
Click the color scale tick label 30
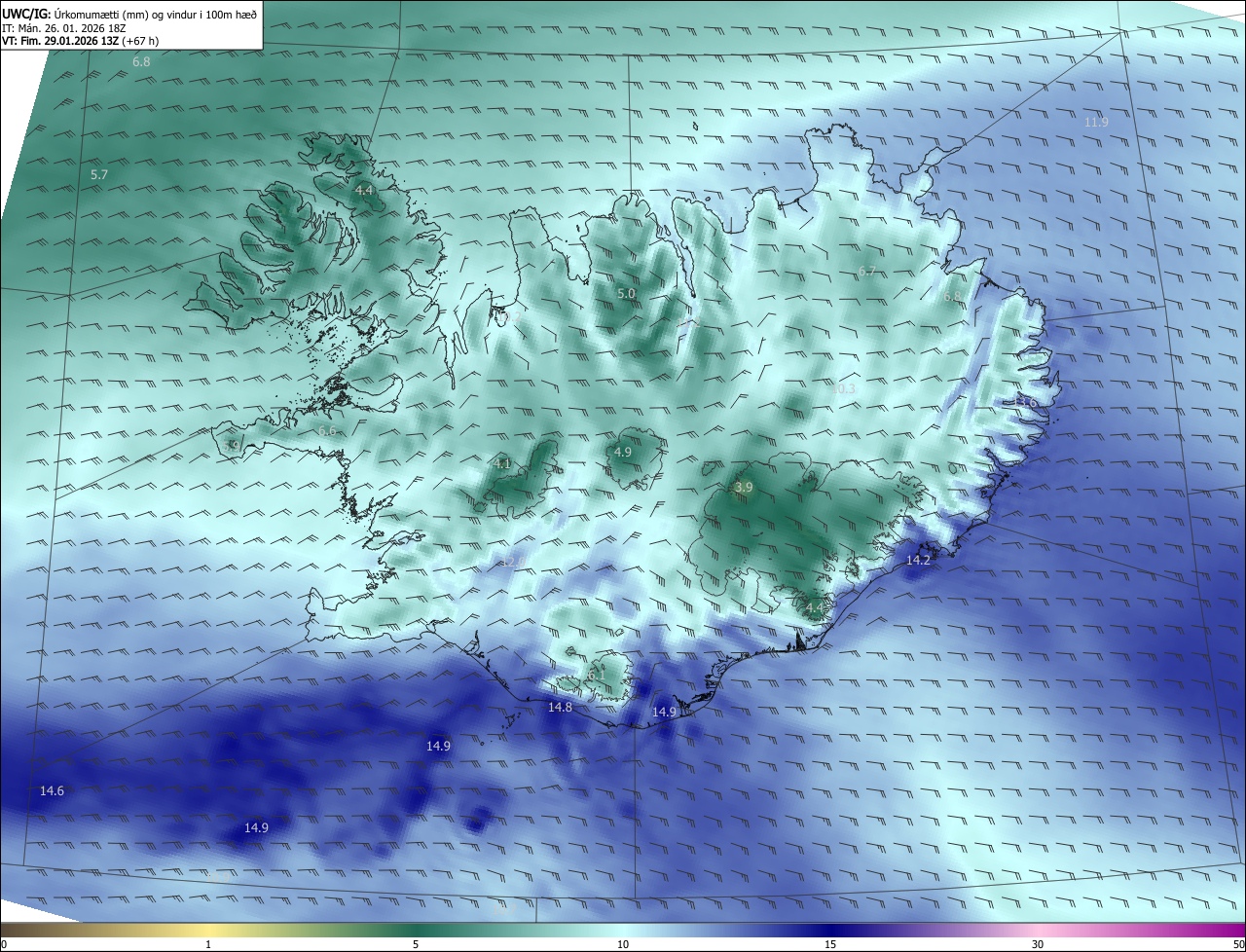point(1038,944)
